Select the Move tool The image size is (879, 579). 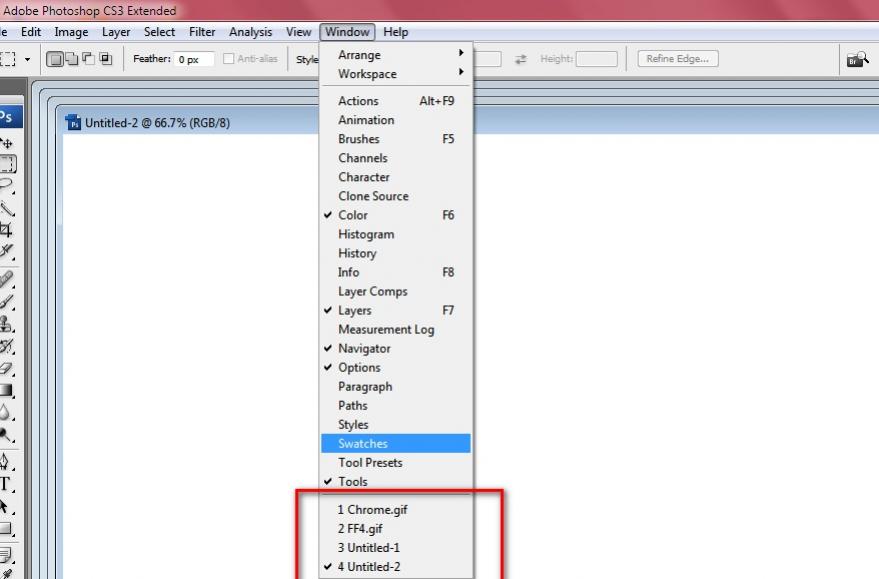tap(7, 143)
